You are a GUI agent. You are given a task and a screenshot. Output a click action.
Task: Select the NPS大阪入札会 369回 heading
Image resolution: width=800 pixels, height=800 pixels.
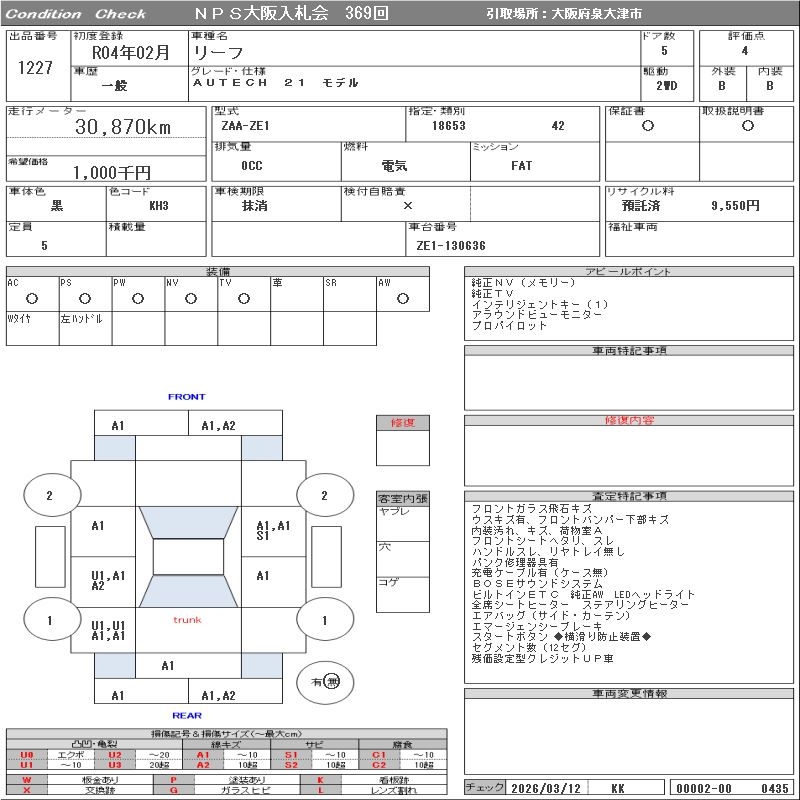coord(291,13)
